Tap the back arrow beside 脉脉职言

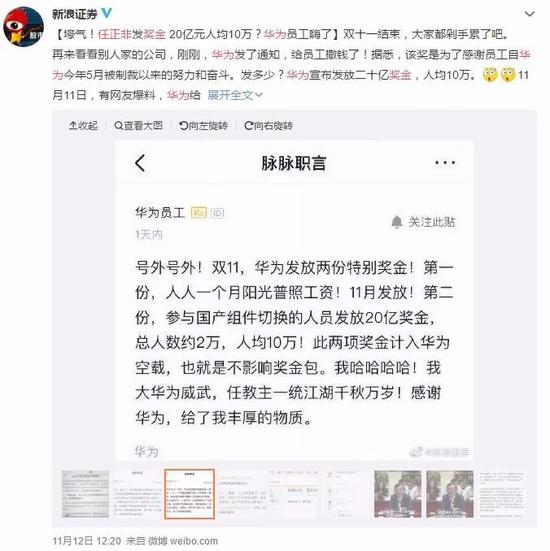pos(140,163)
